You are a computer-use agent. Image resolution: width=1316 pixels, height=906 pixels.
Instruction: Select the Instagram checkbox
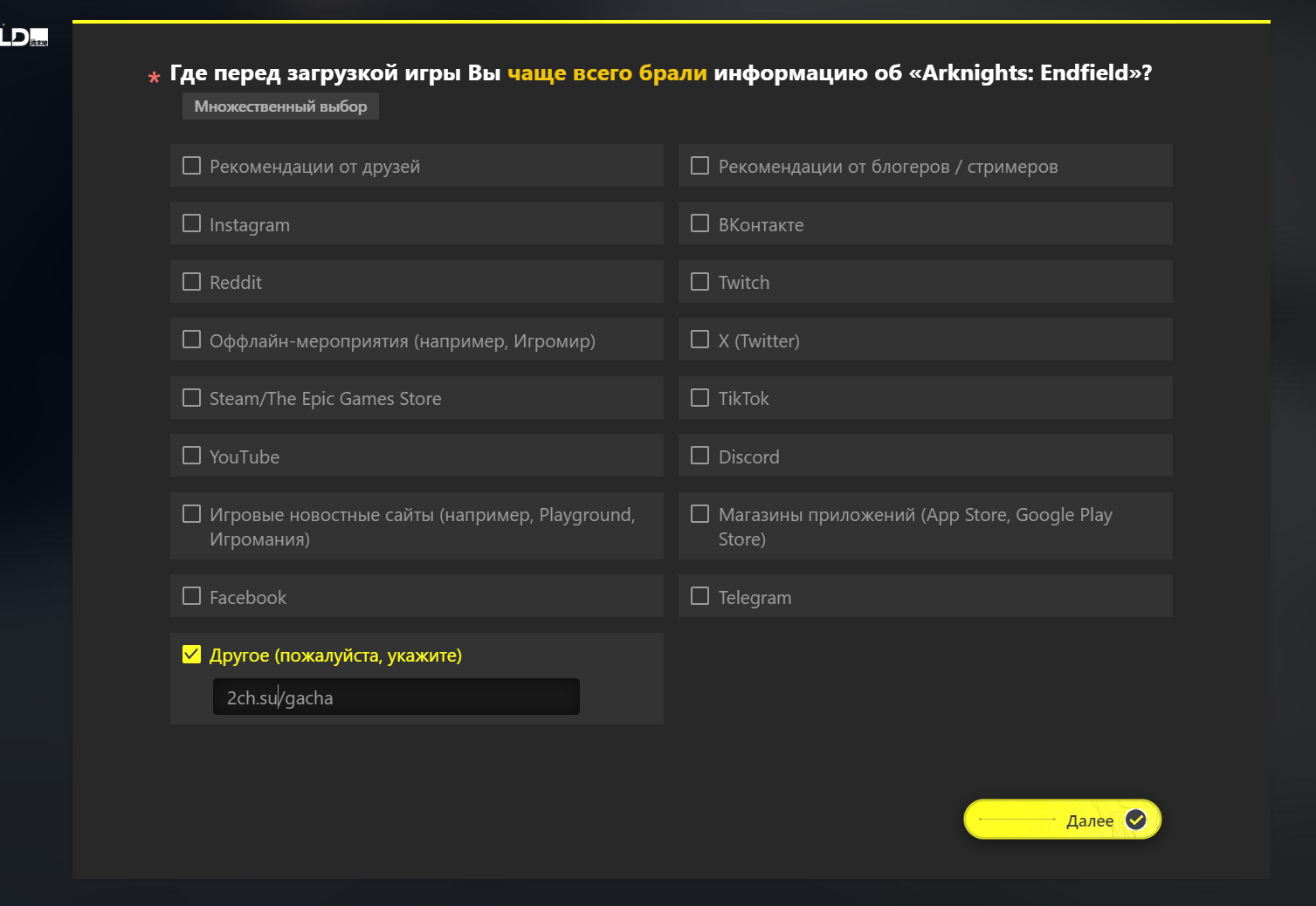[x=191, y=223]
